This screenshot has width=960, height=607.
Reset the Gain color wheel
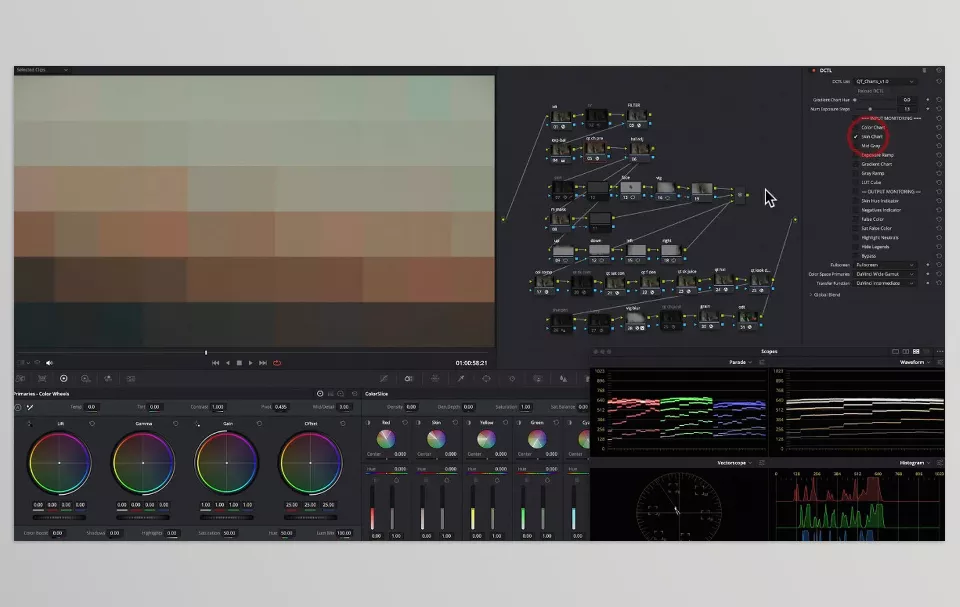click(259, 423)
